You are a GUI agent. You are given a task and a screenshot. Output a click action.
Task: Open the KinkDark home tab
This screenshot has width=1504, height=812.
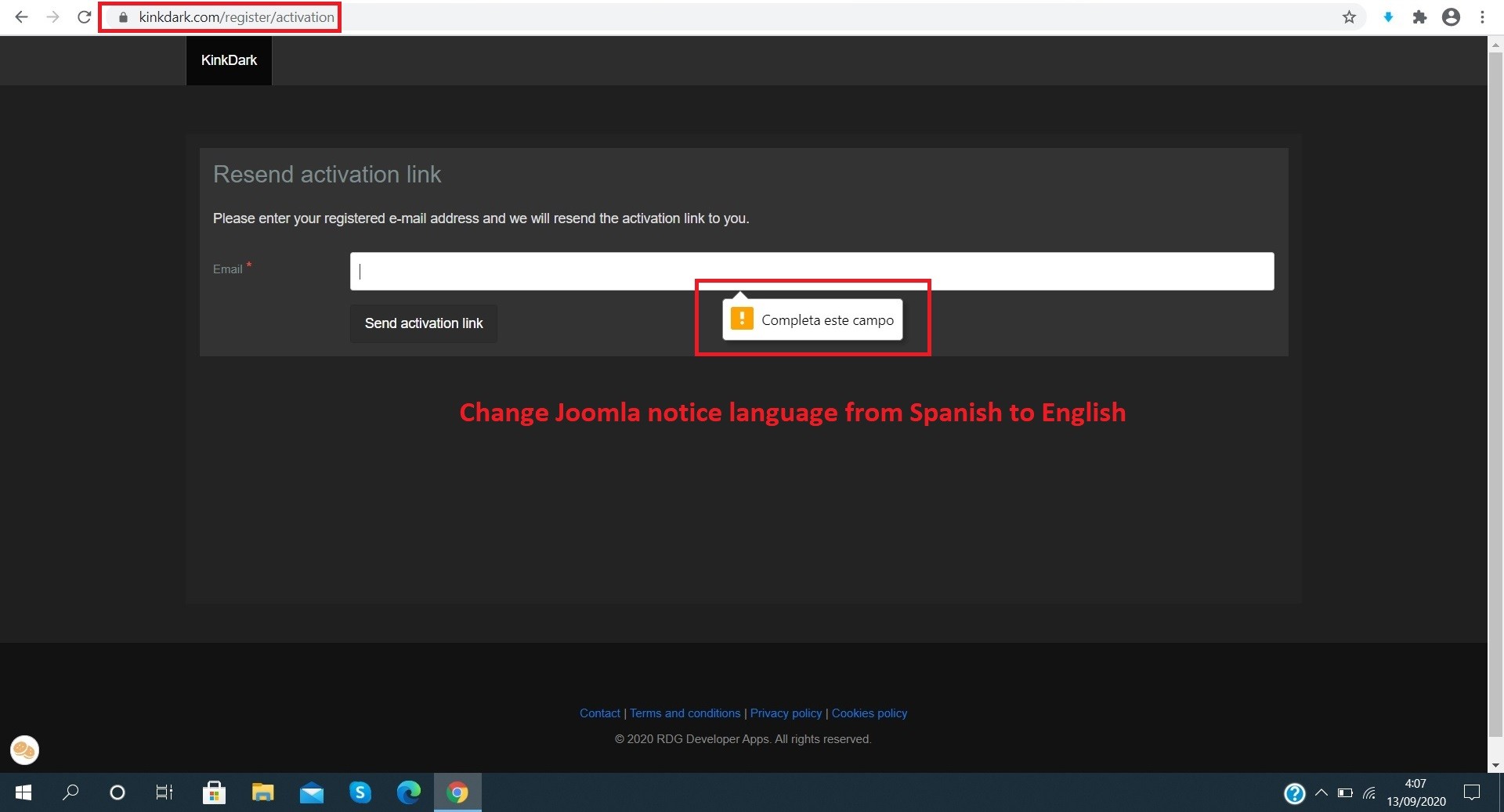[x=229, y=60]
